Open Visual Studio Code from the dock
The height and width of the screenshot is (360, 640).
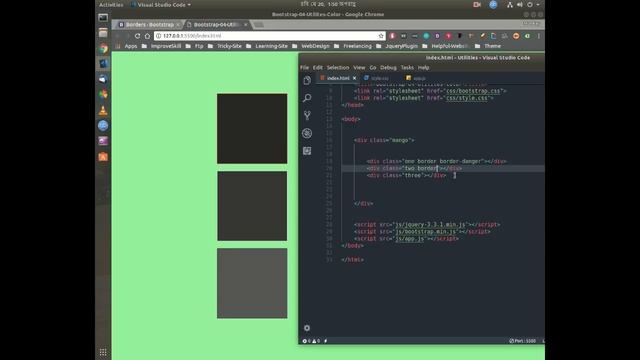point(103,64)
